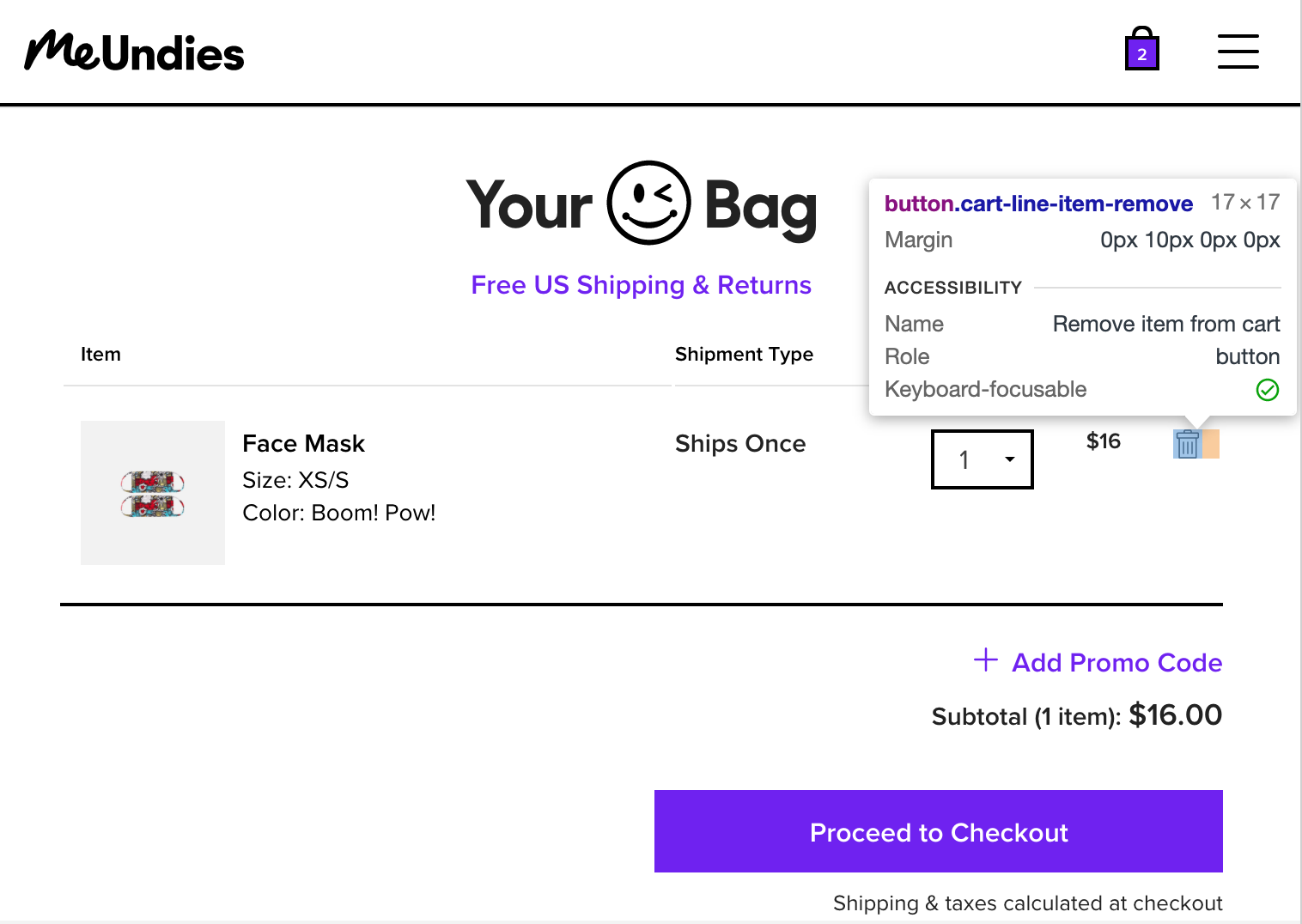Click the plus icon beside Add Promo Code
Image resolution: width=1302 pixels, height=924 pixels.
[x=986, y=660]
